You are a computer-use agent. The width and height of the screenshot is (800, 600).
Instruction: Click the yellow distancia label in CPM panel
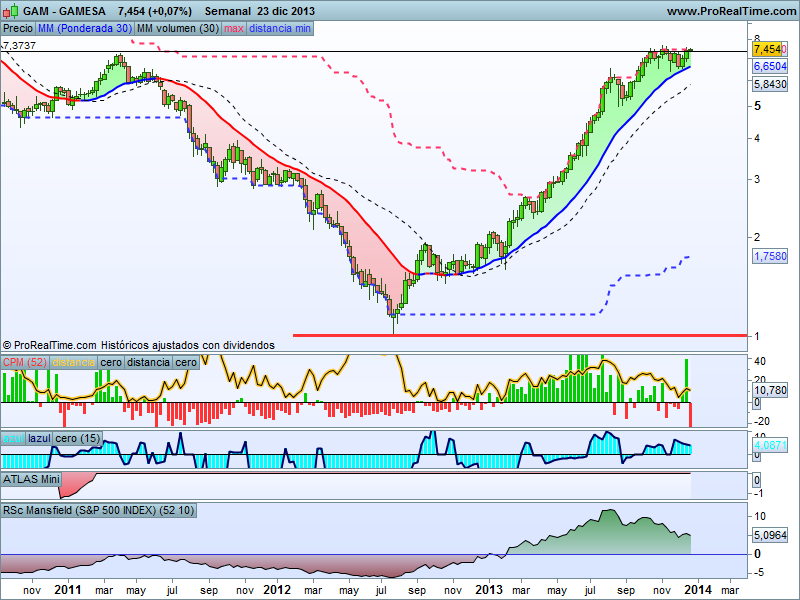[73, 362]
